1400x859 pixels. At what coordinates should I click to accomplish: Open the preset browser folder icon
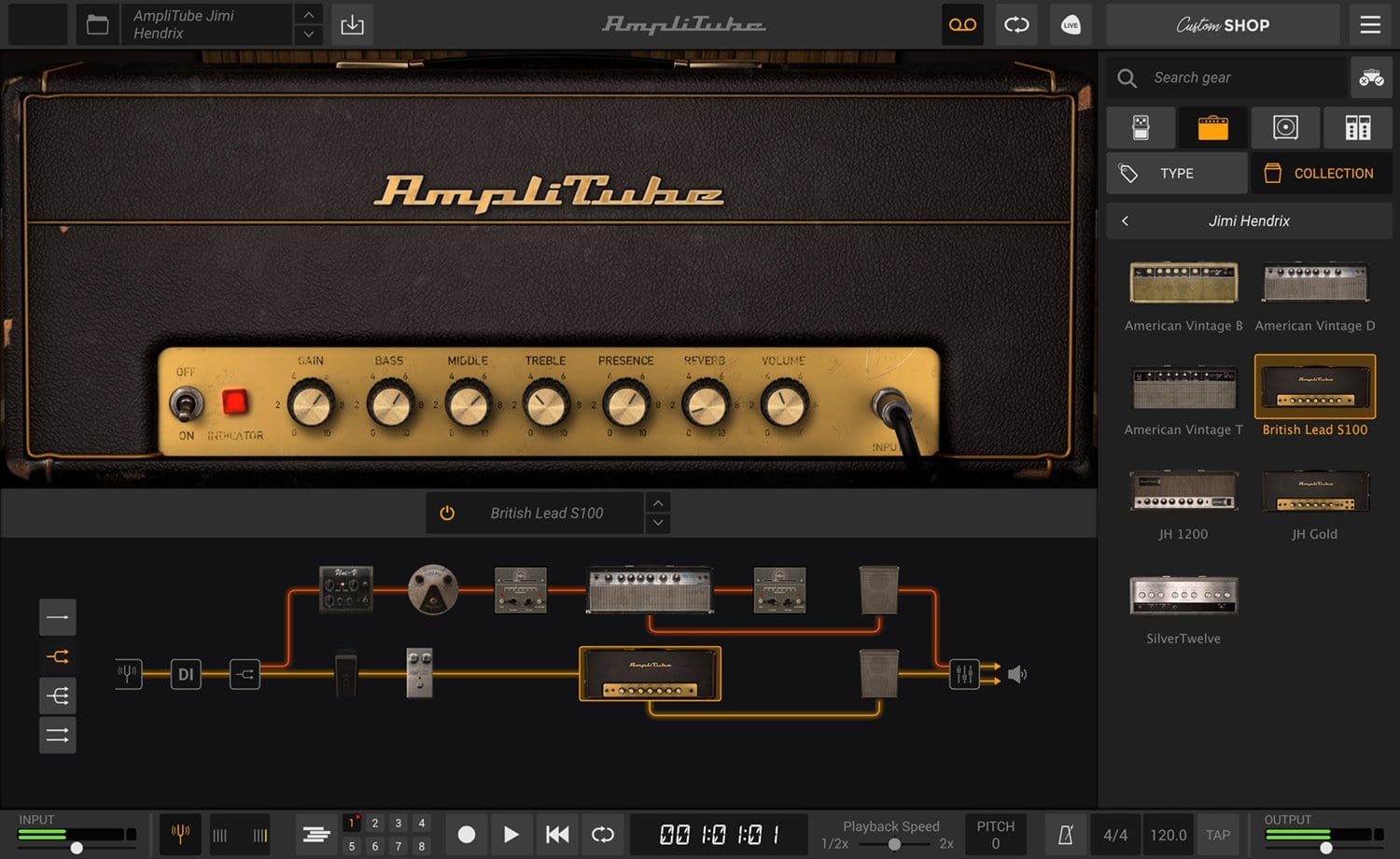coord(97,25)
